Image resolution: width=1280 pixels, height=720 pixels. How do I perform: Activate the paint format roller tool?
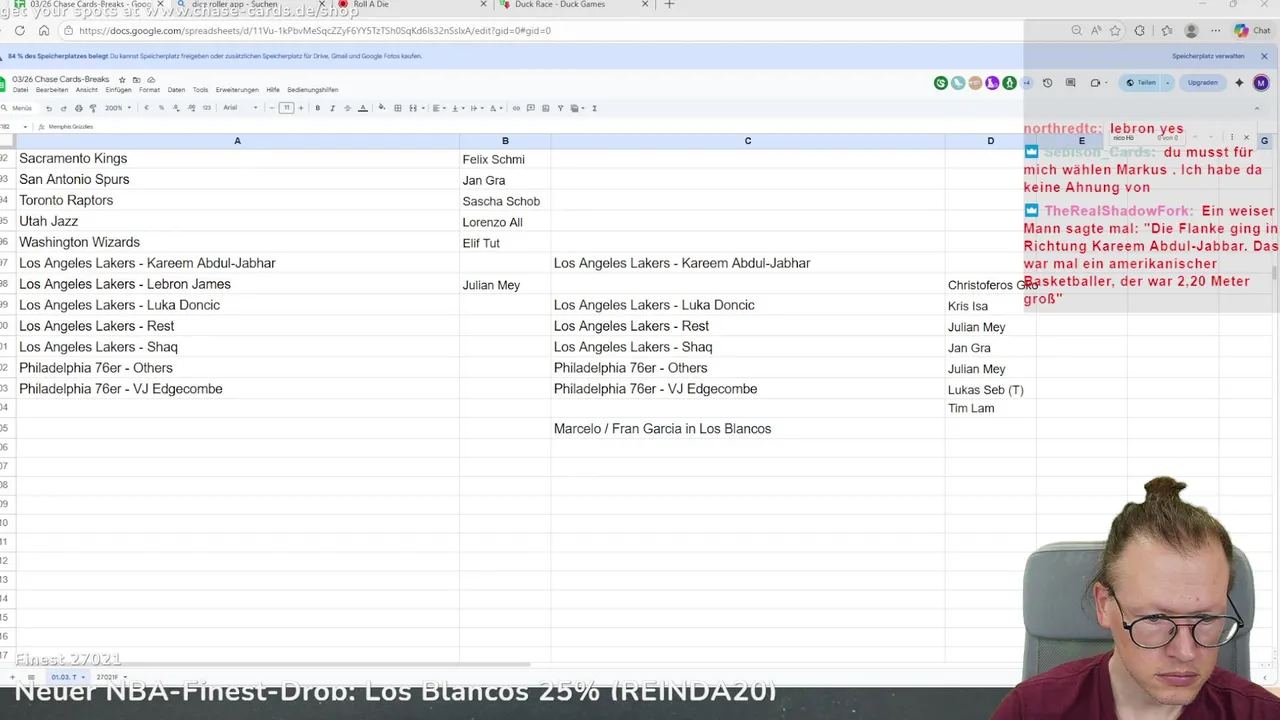93,108
